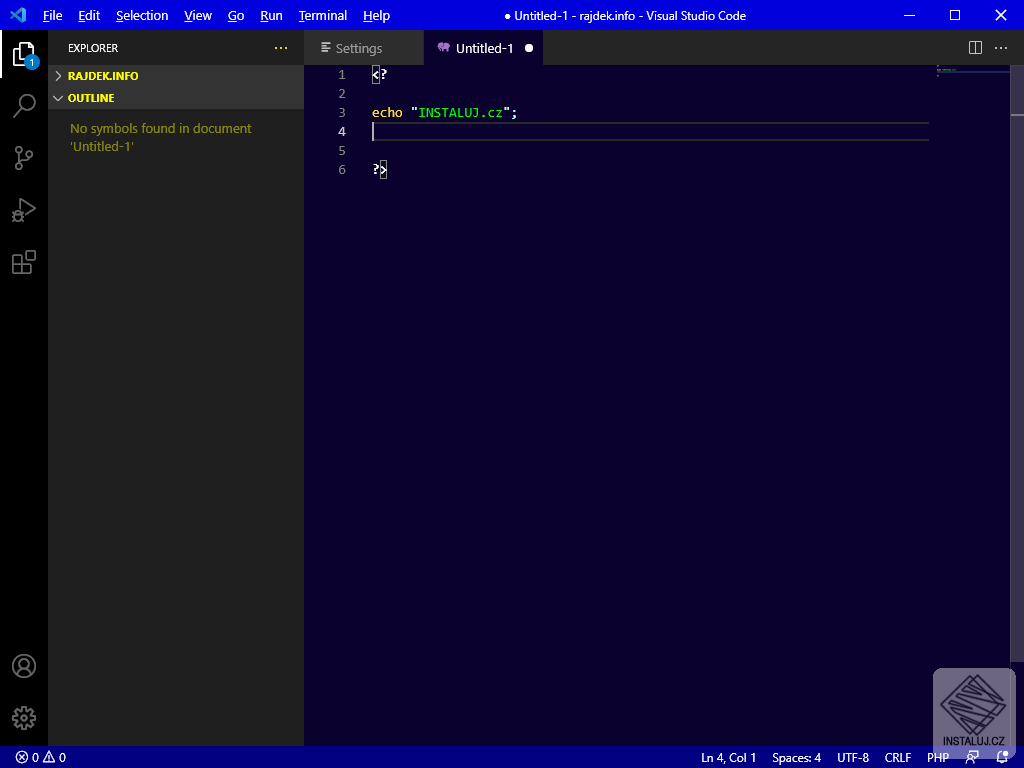Open the Terminal menu
This screenshot has height=768, width=1024.
click(x=322, y=15)
